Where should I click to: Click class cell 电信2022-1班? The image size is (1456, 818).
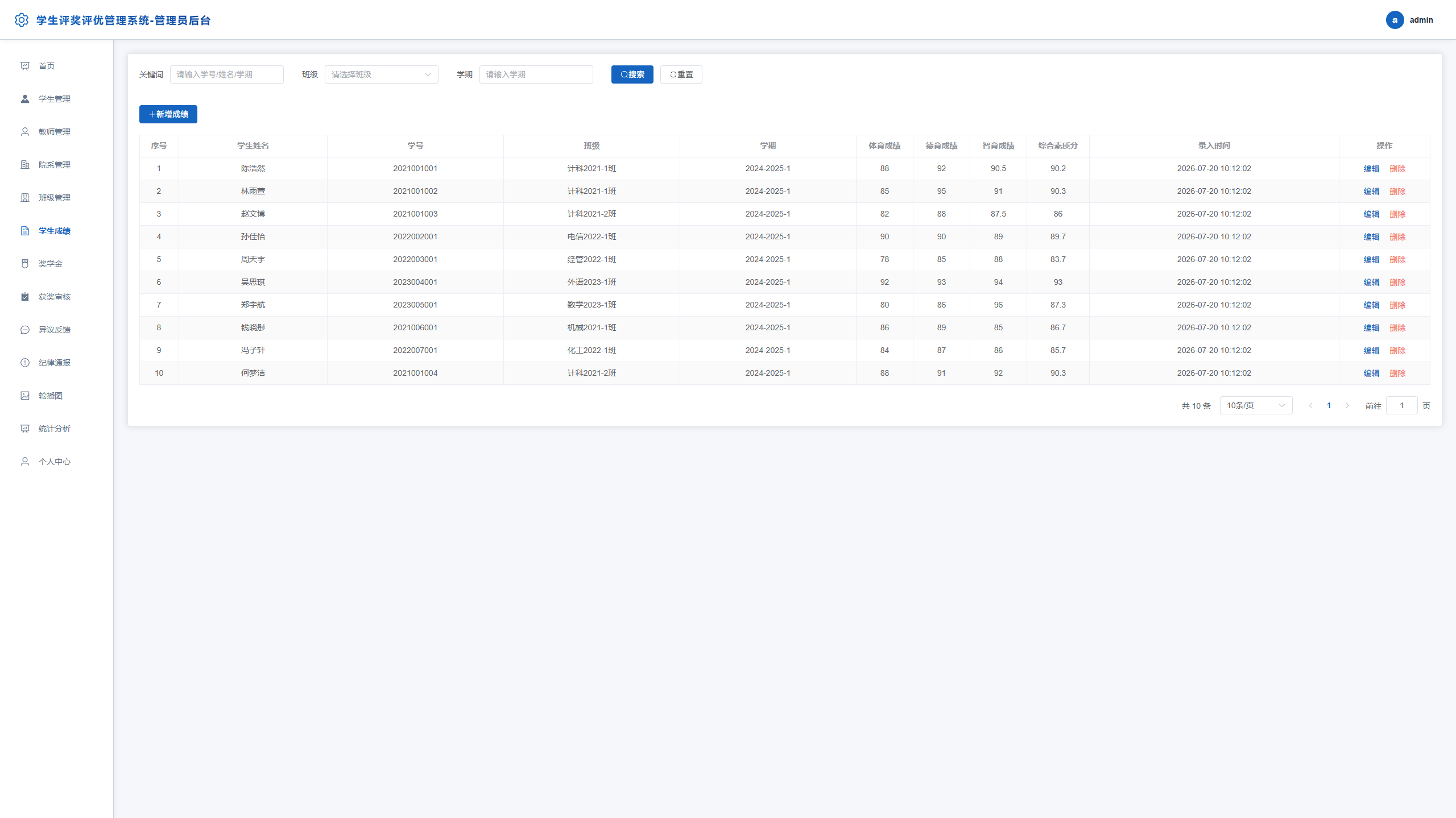click(591, 236)
